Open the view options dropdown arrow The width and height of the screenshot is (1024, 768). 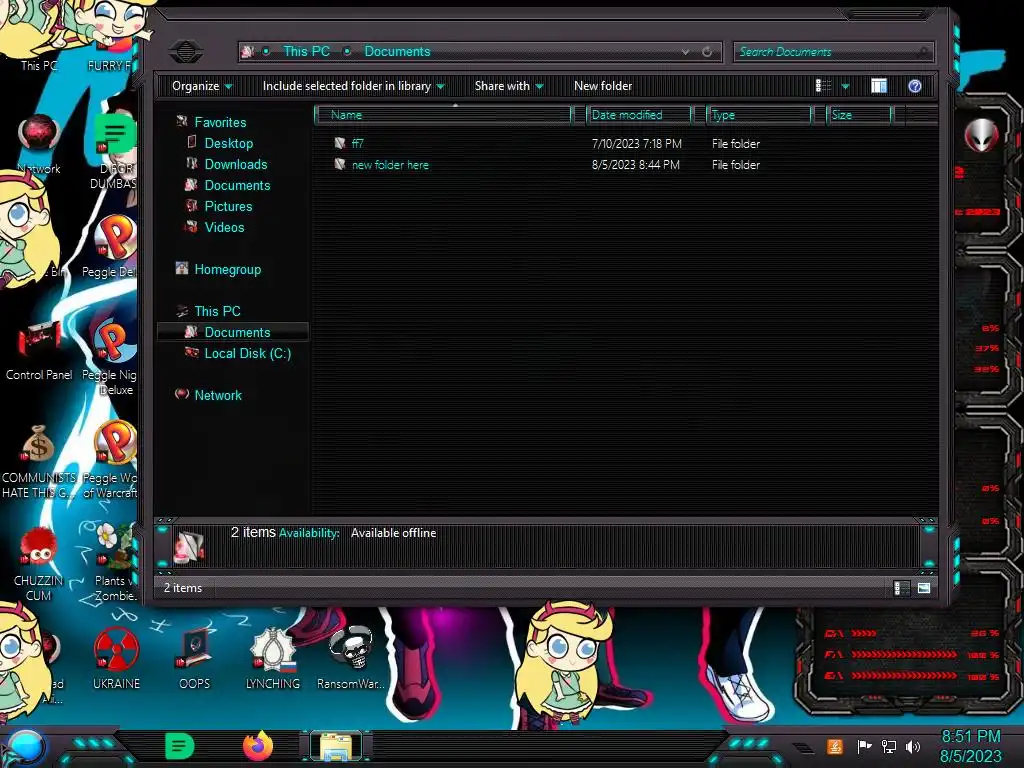(x=845, y=86)
